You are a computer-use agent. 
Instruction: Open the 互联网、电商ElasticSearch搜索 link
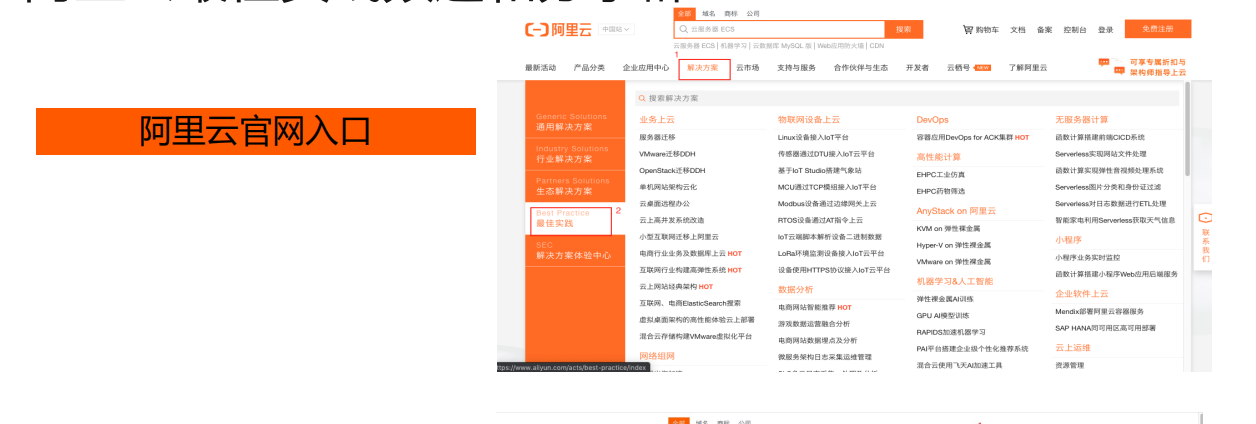click(x=690, y=303)
